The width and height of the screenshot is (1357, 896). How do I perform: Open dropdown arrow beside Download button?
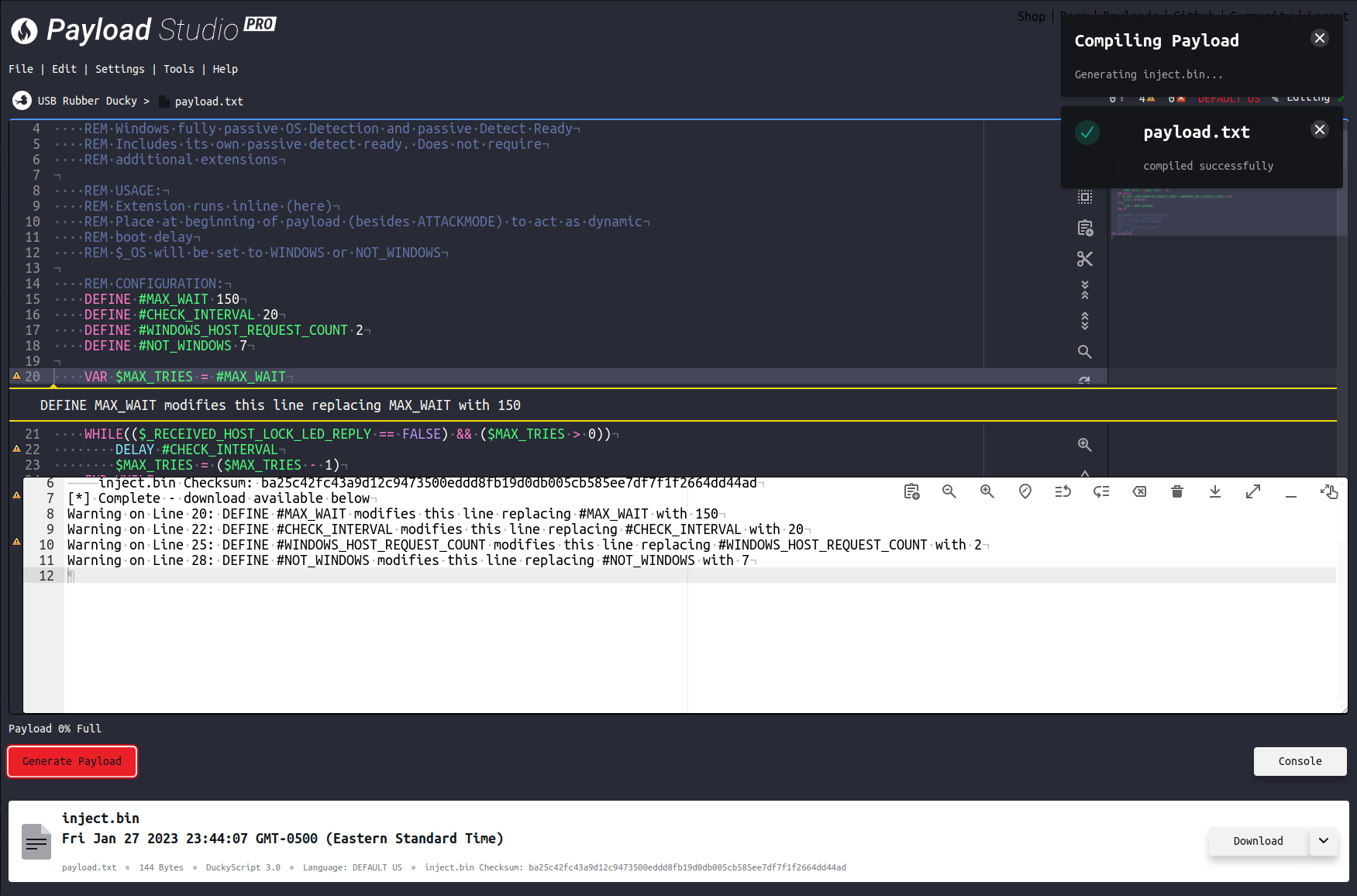pos(1324,841)
